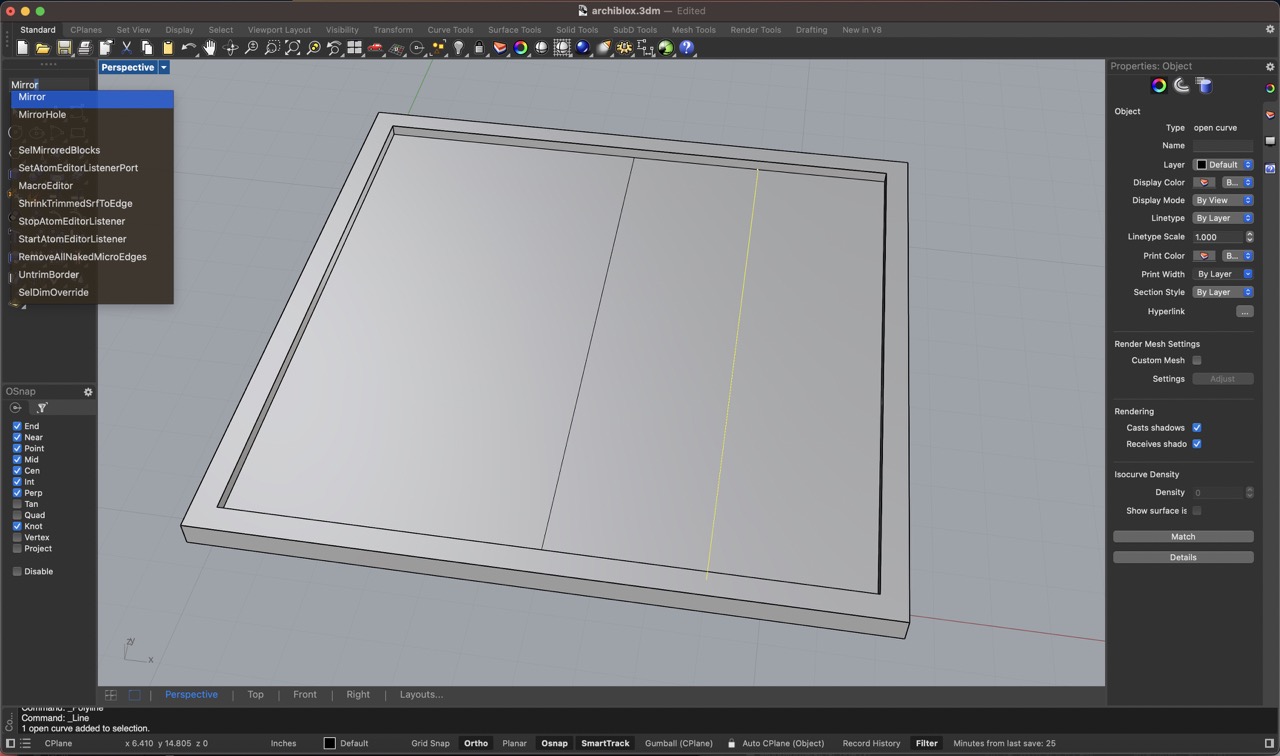
Task: Enable the Quad object snap
Action: point(17,515)
